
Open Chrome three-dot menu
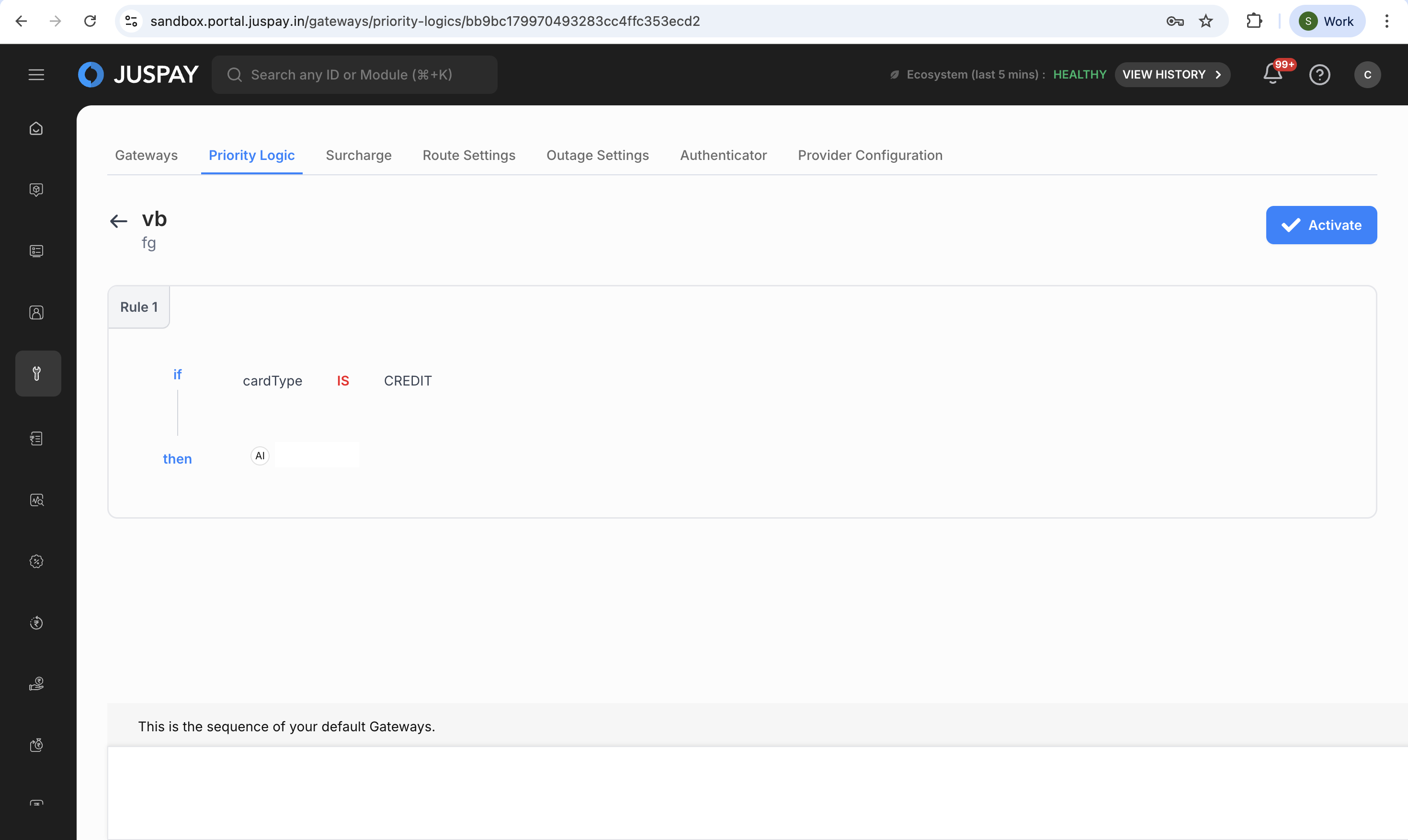(x=1386, y=22)
